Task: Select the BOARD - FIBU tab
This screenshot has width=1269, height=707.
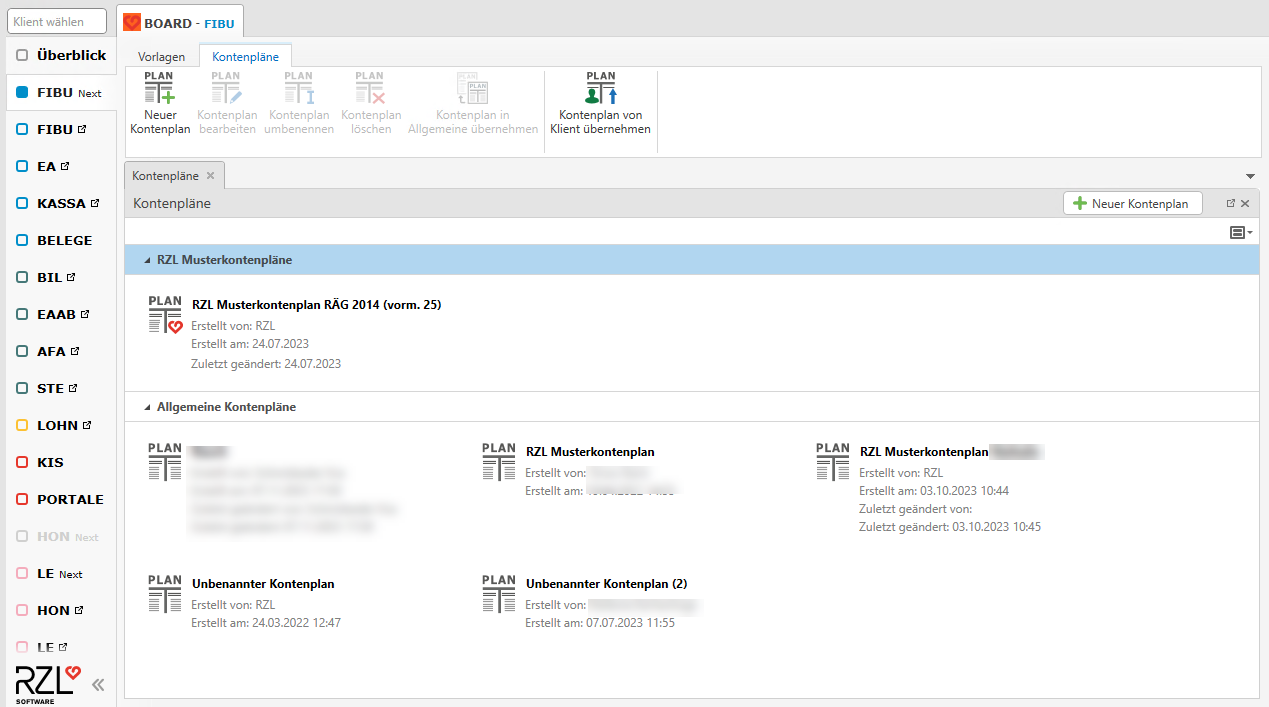Action: coord(180,21)
